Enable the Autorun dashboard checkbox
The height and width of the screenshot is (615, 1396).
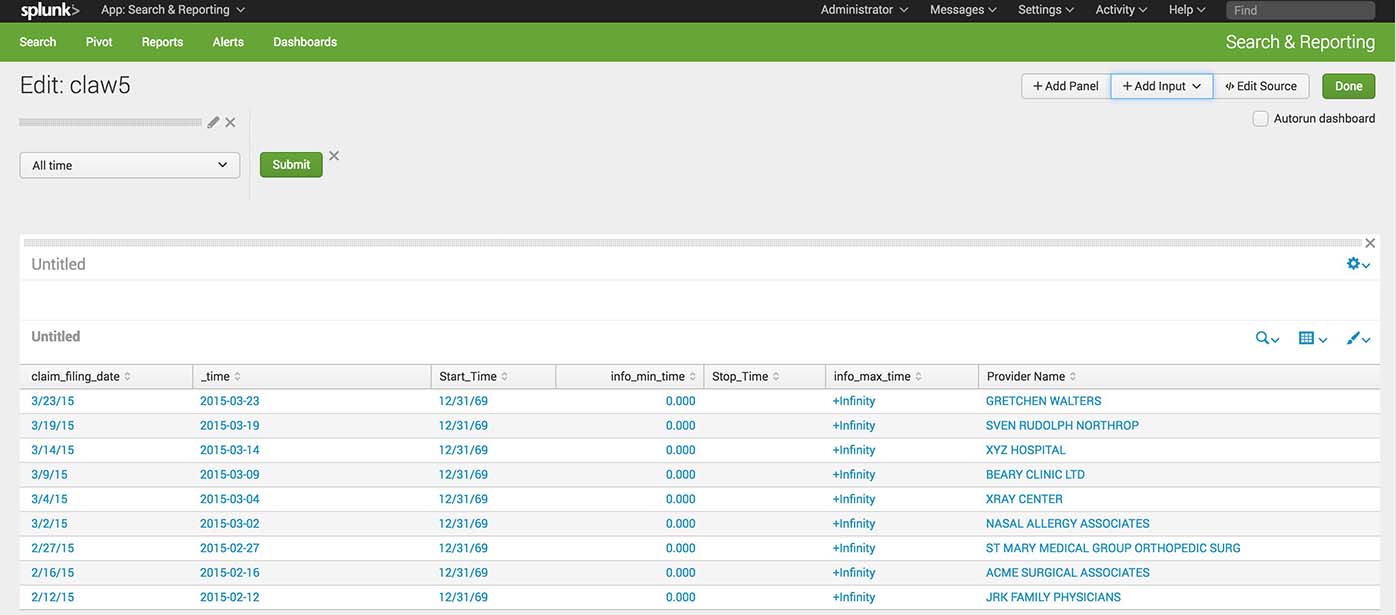click(x=1260, y=118)
